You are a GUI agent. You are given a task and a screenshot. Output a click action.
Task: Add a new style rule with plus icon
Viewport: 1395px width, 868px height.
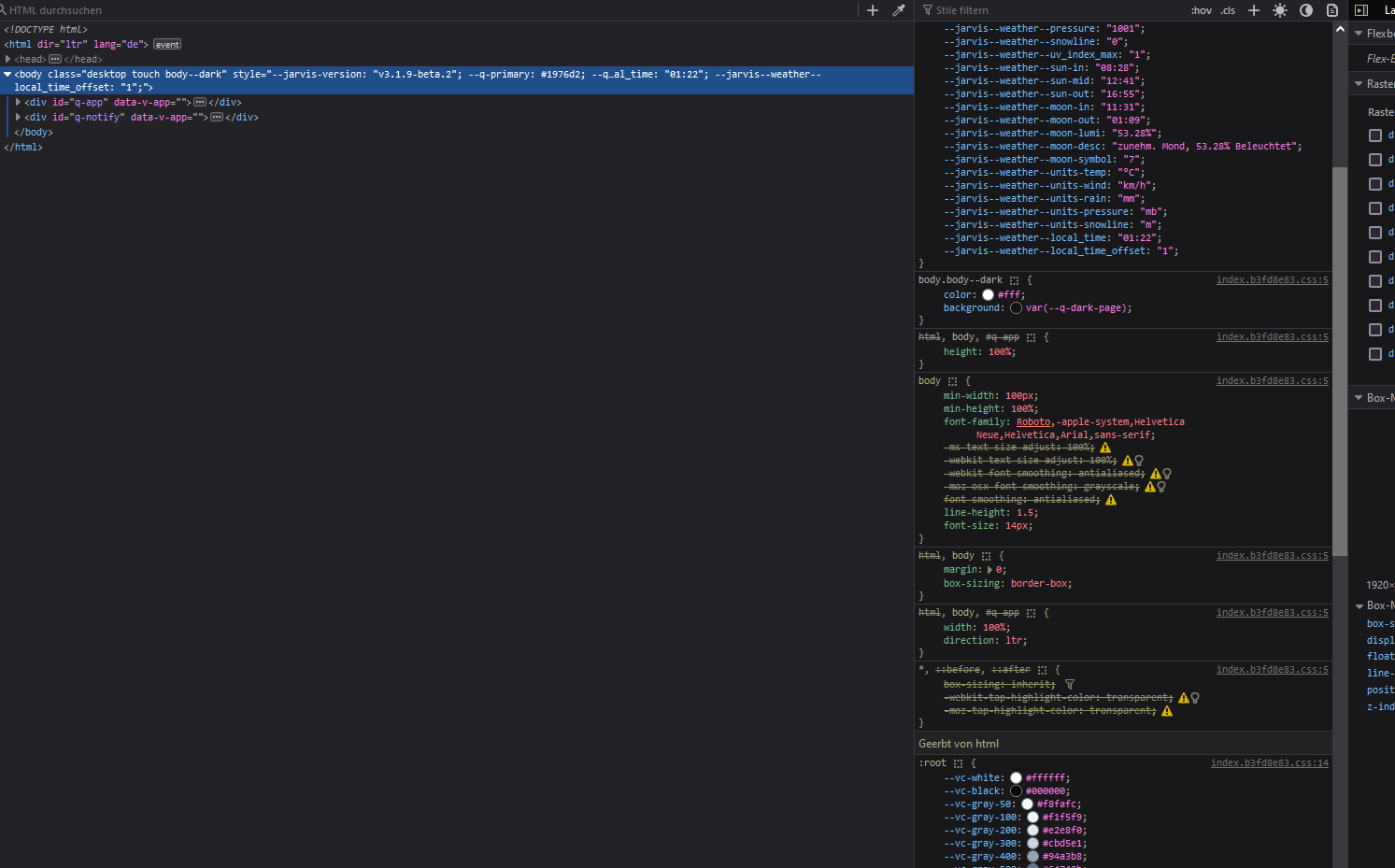point(1254,10)
